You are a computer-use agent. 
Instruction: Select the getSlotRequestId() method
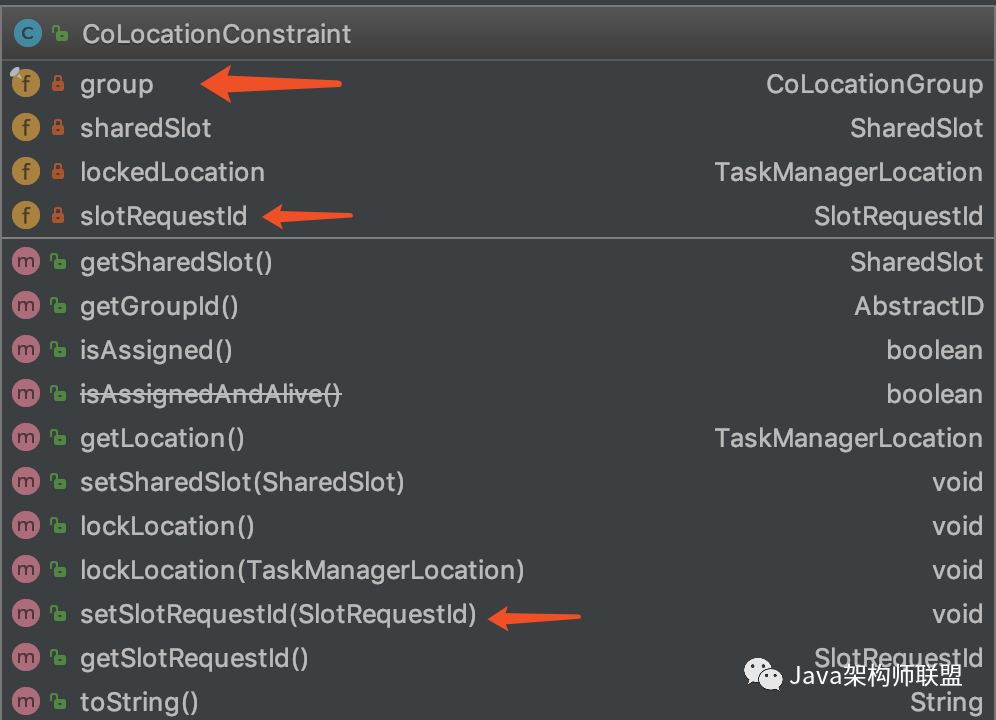pos(194,658)
